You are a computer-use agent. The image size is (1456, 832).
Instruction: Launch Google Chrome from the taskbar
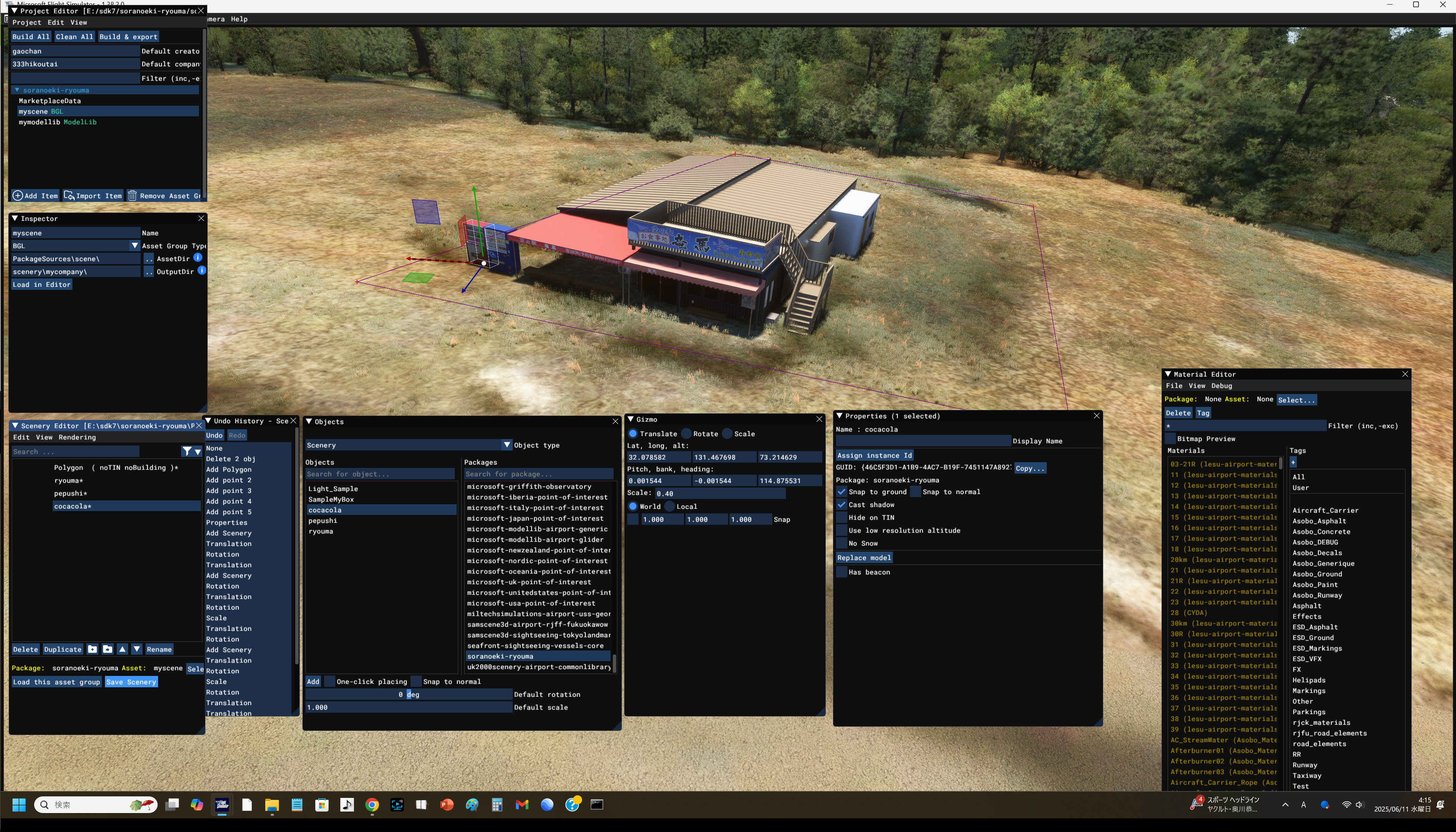click(372, 805)
